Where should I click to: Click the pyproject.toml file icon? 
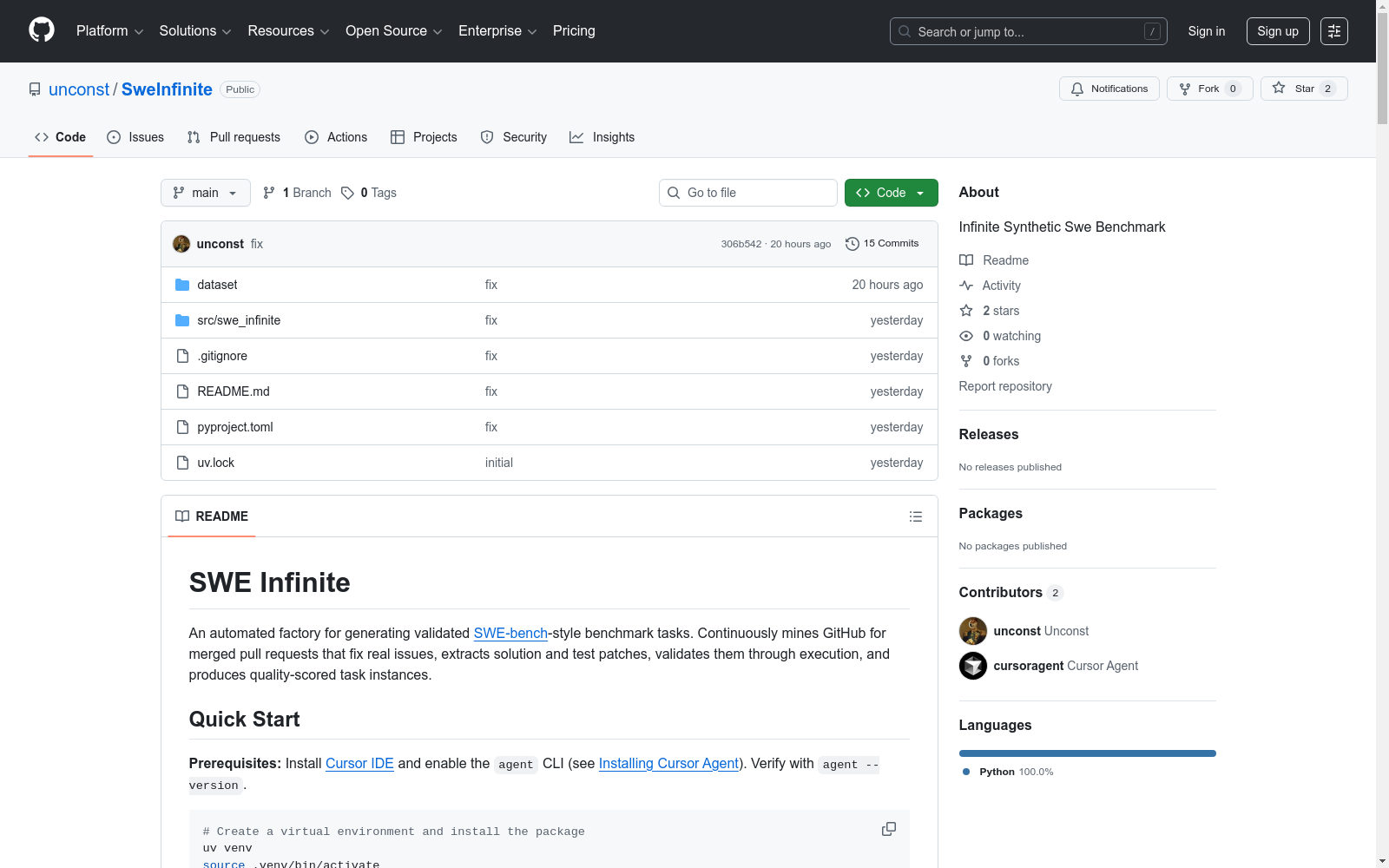182,427
